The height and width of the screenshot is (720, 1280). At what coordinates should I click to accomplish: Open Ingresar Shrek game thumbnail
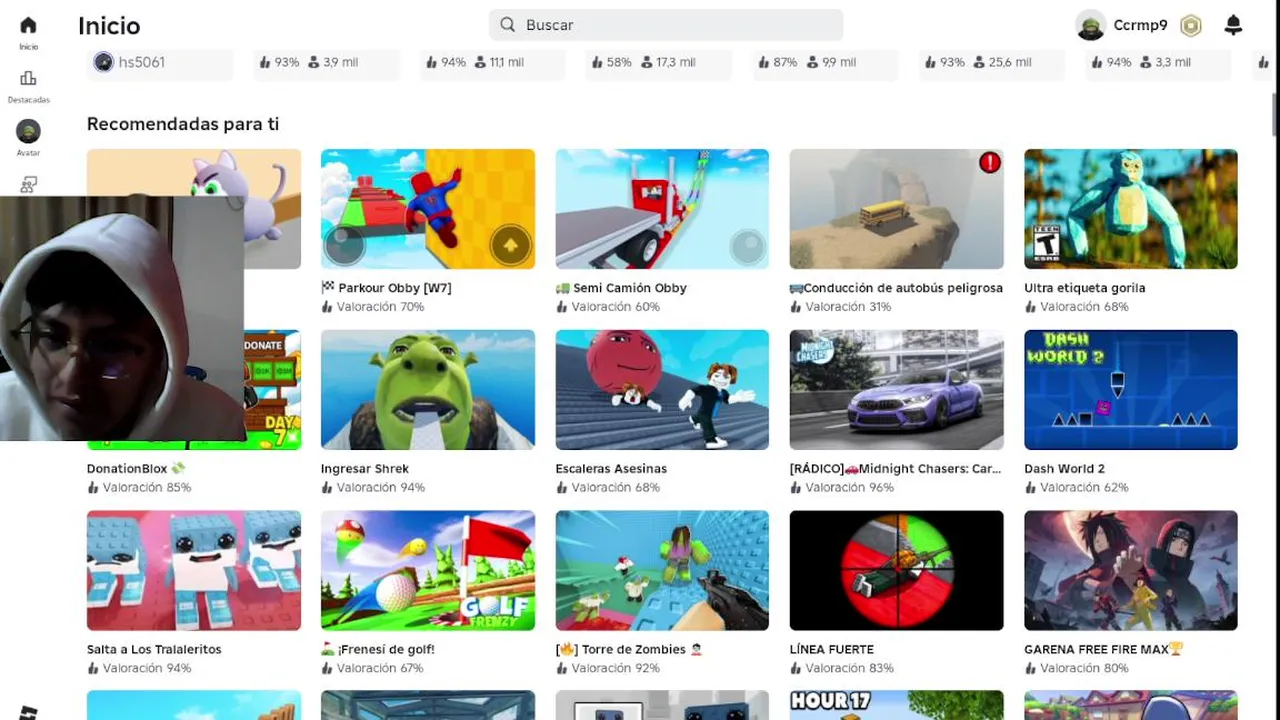[x=428, y=390]
